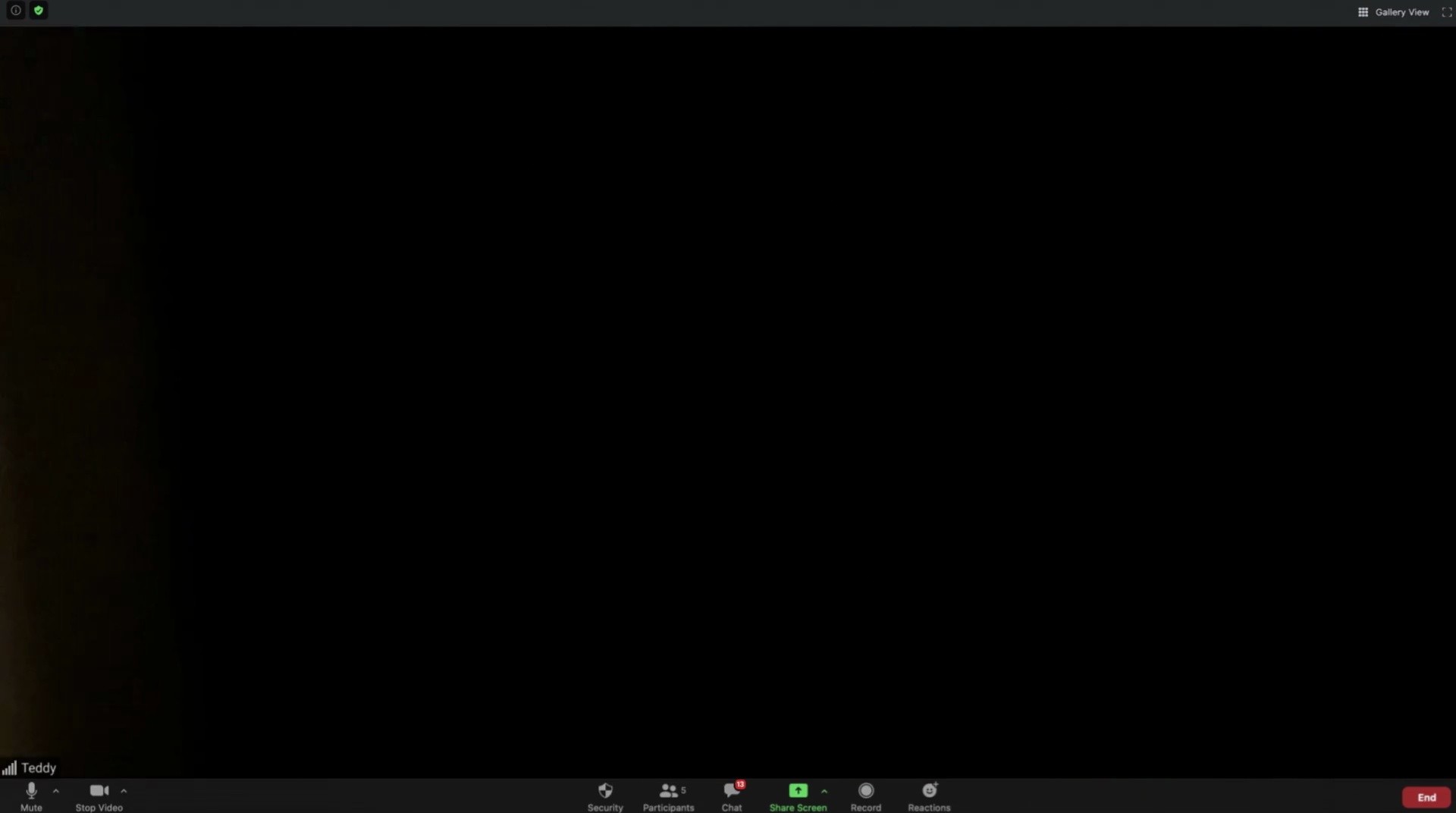Open the meeting information icon
Viewport: 1456px width, 813px height.
pyautogui.click(x=15, y=11)
